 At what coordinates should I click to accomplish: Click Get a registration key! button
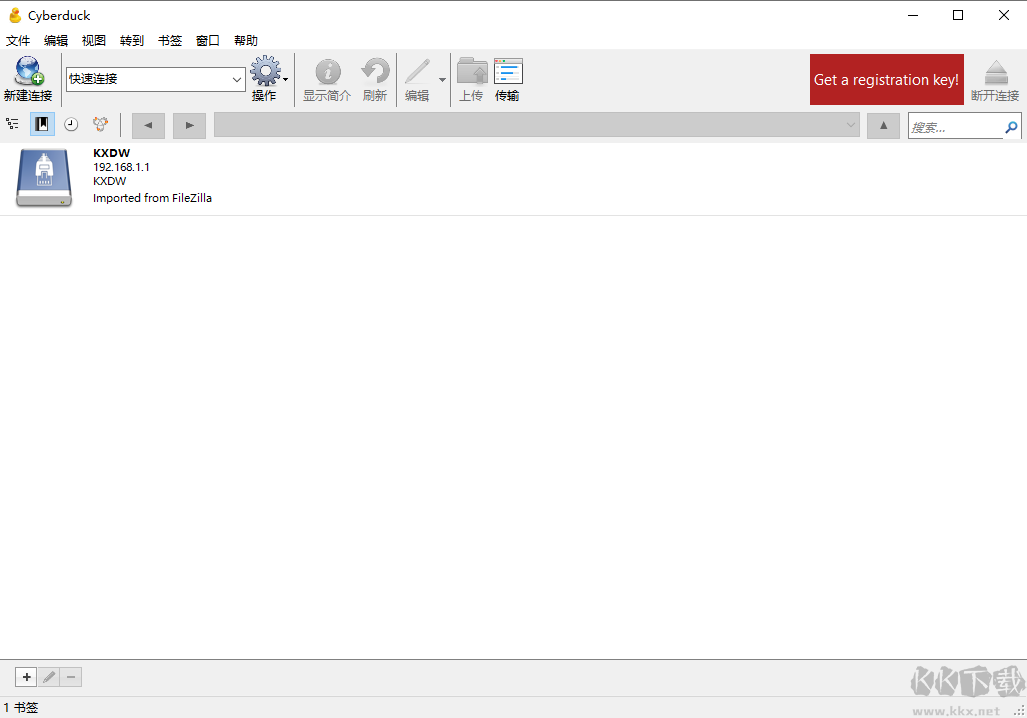pos(887,79)
